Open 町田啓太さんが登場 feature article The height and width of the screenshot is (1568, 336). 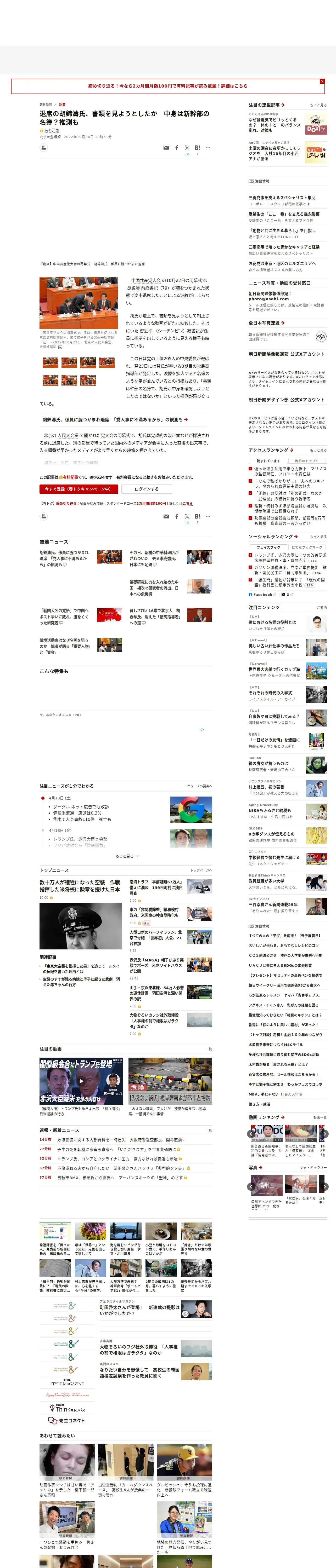[x=140, y=1311]
